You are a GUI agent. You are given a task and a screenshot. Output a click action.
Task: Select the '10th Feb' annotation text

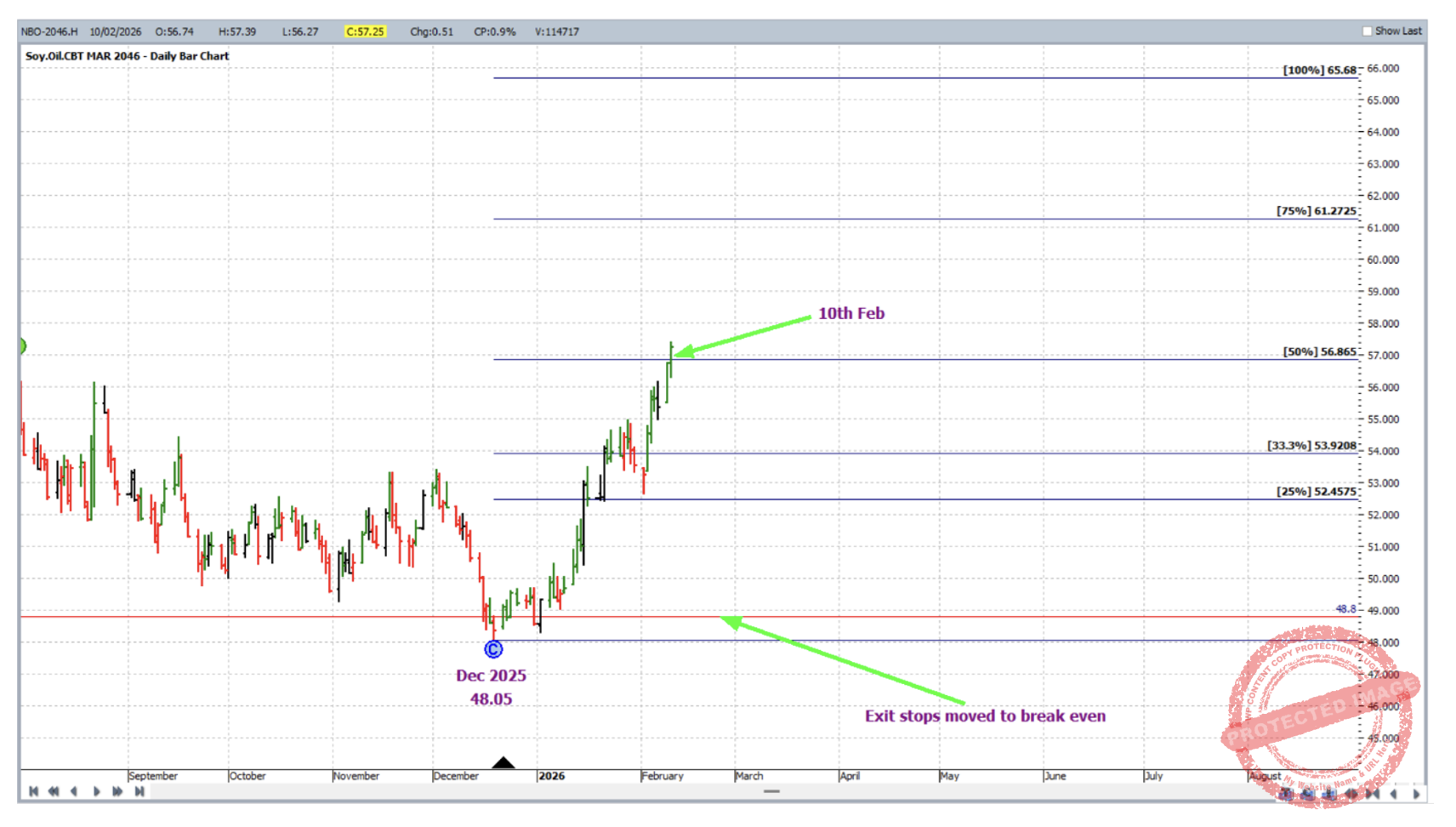[x=850, y=313]
